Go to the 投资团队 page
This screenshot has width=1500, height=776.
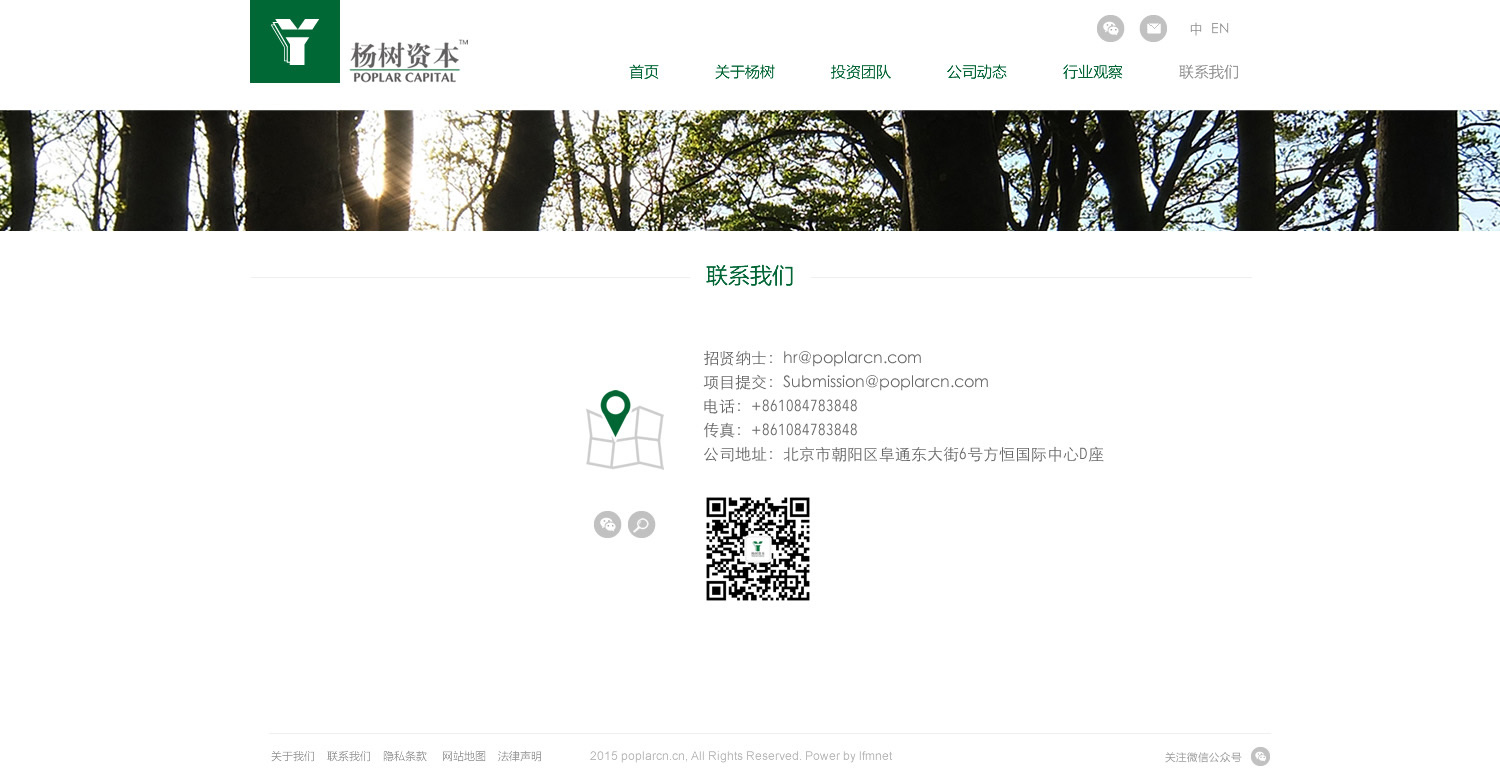coord(860,72)
